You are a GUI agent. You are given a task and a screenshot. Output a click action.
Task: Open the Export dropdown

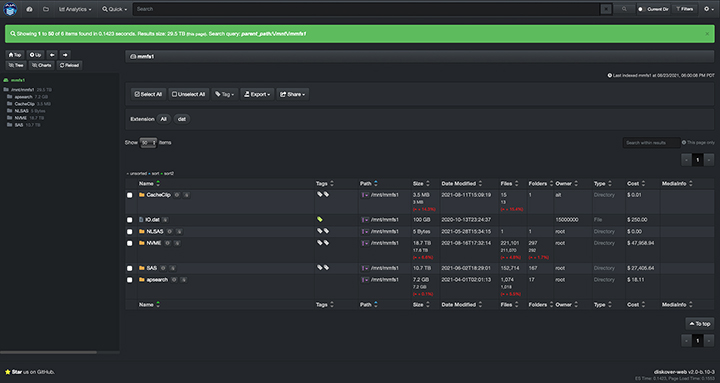[x=257, y=94]
